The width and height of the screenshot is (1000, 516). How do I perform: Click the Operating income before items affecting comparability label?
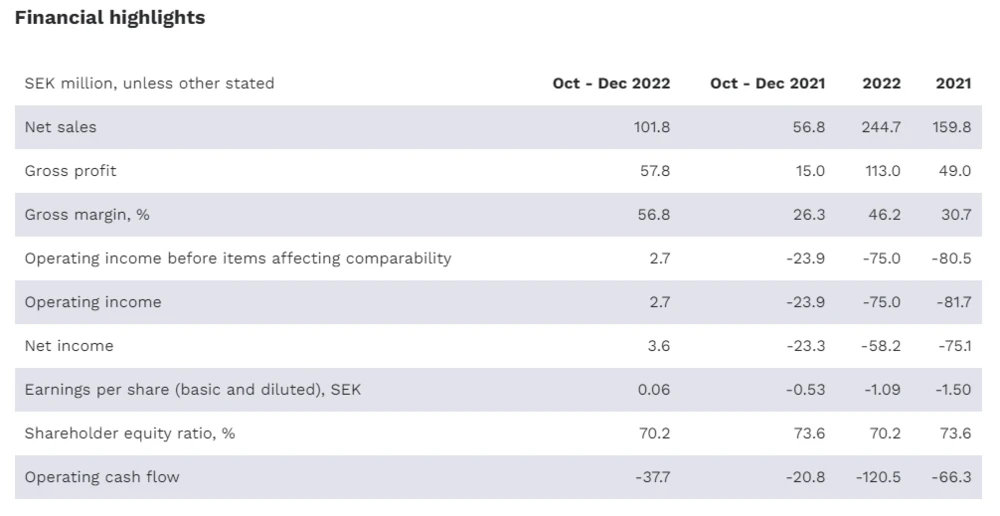point(238,258)
